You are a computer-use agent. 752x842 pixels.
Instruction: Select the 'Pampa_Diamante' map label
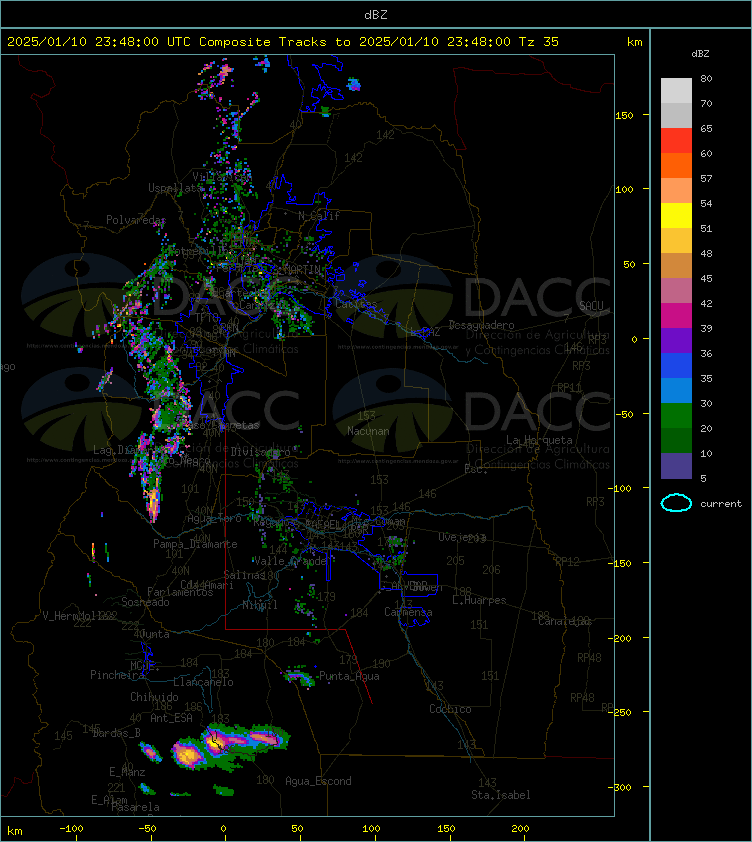pyautogui.click(x=195, y=544)
